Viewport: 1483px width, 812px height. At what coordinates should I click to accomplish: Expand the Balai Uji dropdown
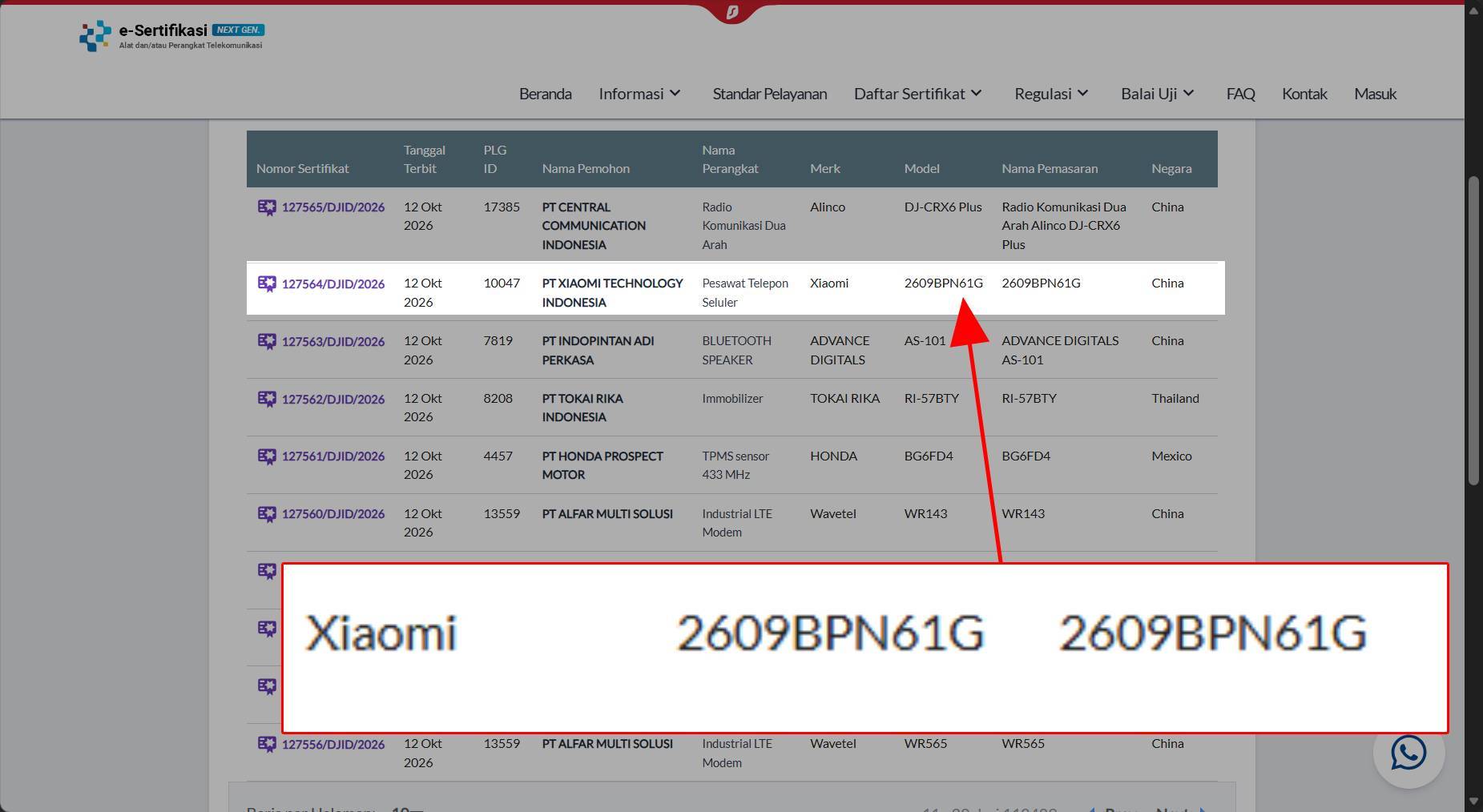pos(1158,94)
